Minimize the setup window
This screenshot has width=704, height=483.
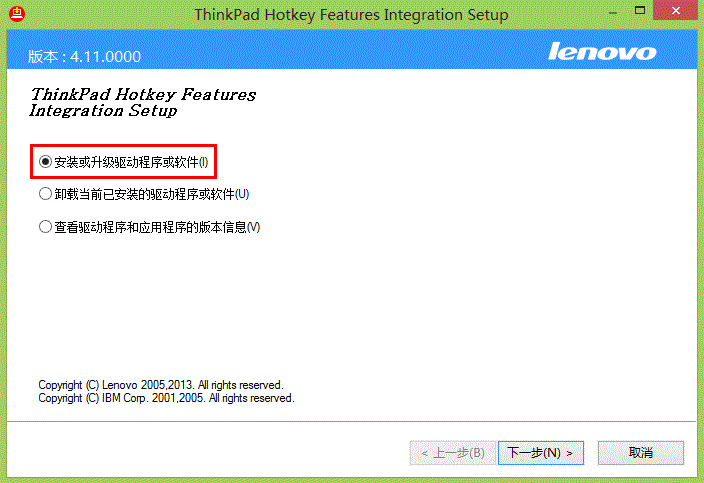[612, 13]
